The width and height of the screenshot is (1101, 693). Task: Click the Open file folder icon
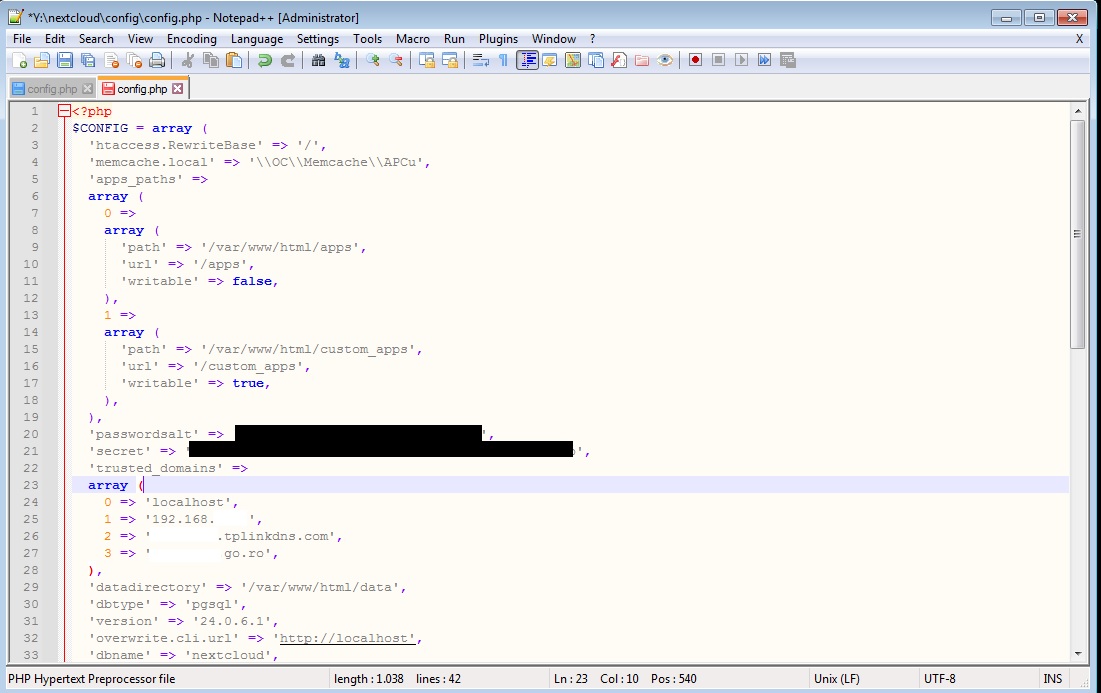click(x=42, y=60)
